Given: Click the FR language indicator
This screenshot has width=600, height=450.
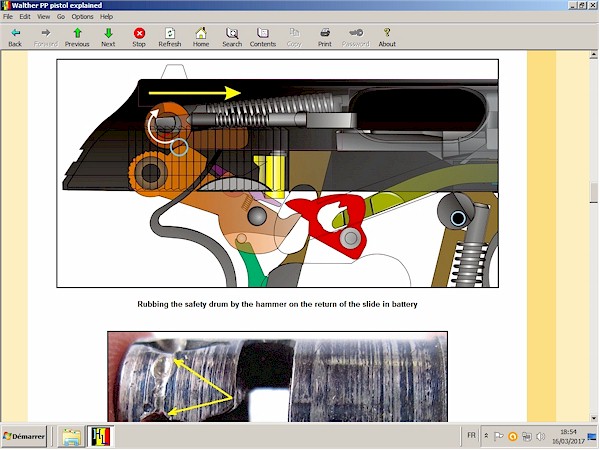Looking at the screenshot, I should click(471, 435).
